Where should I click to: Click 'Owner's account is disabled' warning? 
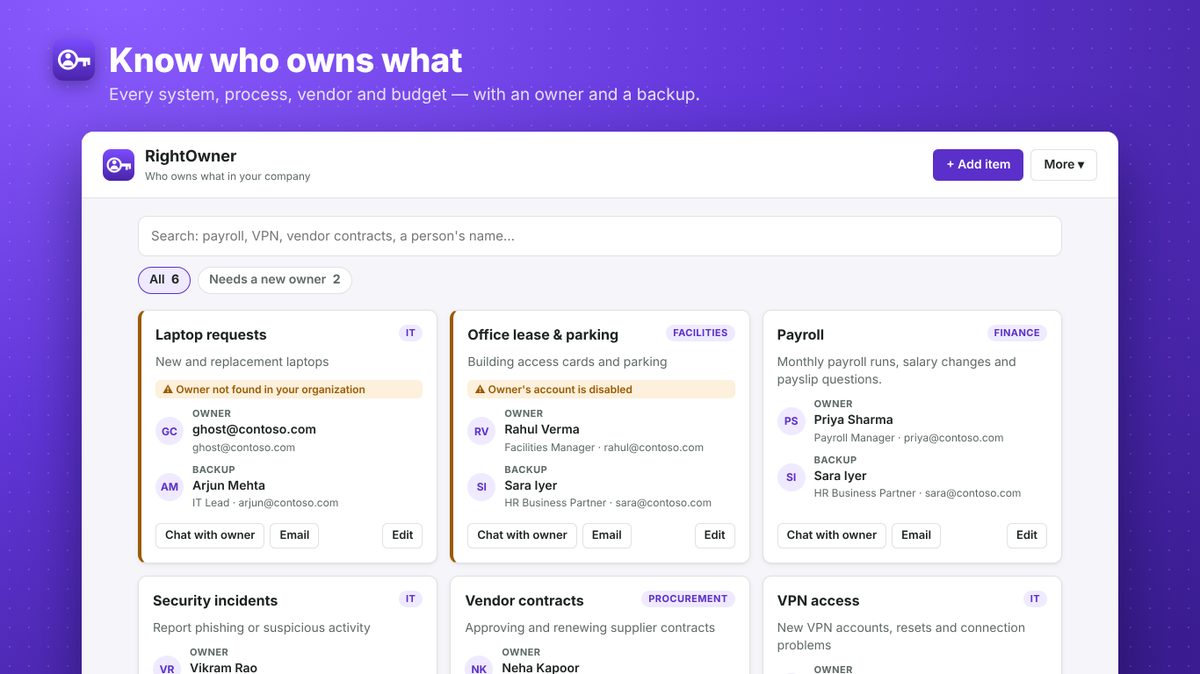[601, 390]
